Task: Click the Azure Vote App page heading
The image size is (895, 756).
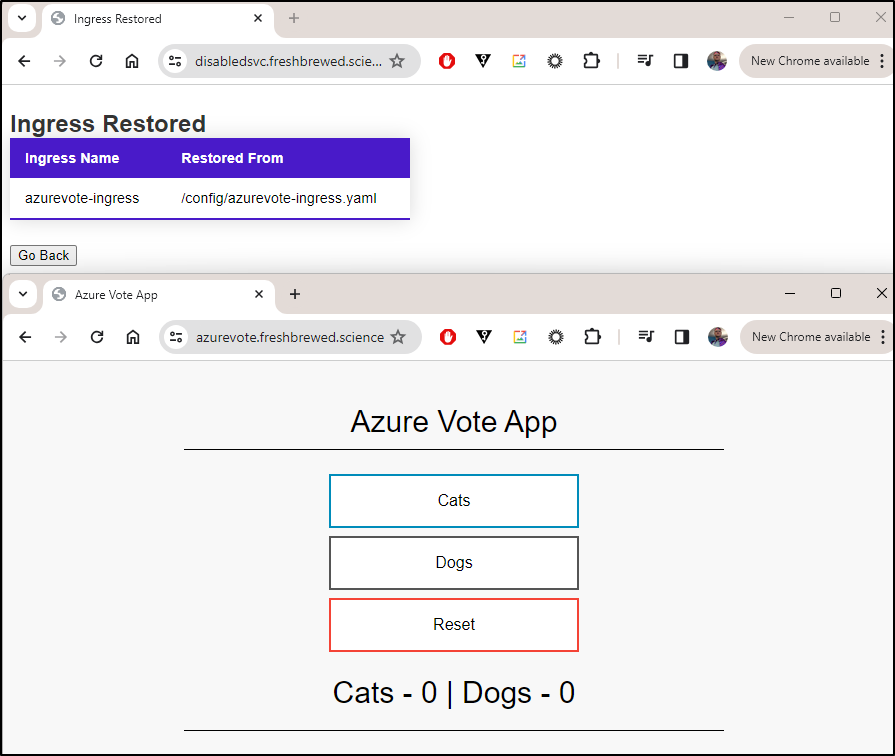Action: pos(454,422)
